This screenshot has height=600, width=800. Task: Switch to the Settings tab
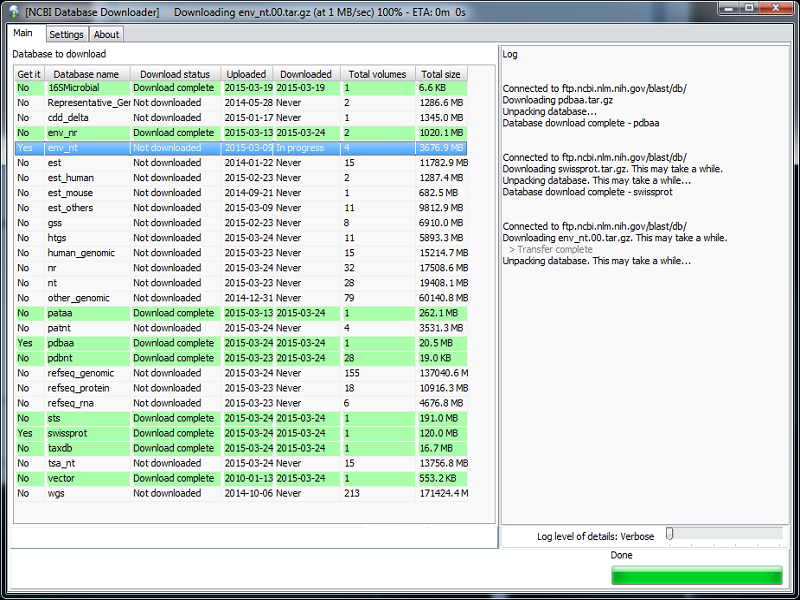[66, 33]
